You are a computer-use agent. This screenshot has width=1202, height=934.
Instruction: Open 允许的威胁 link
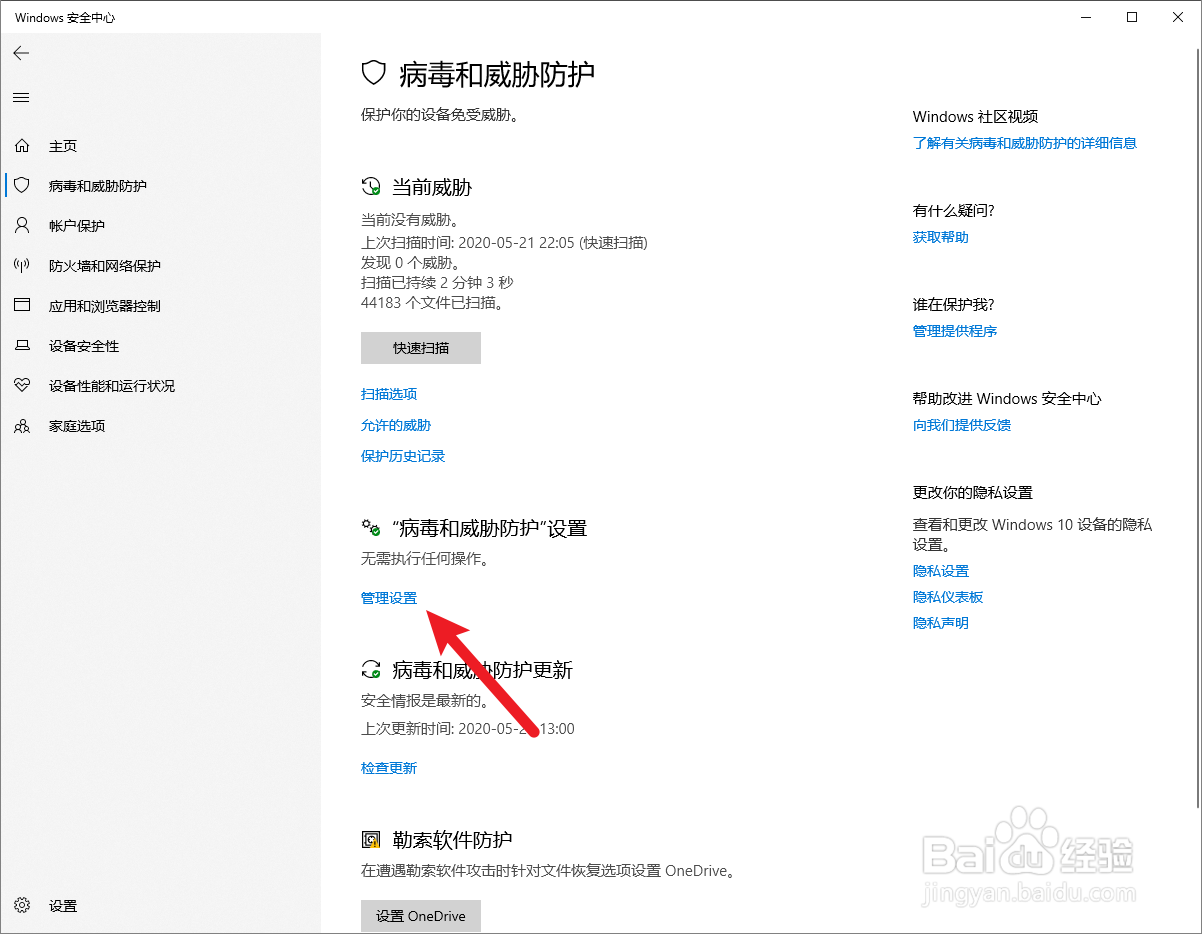396,425
